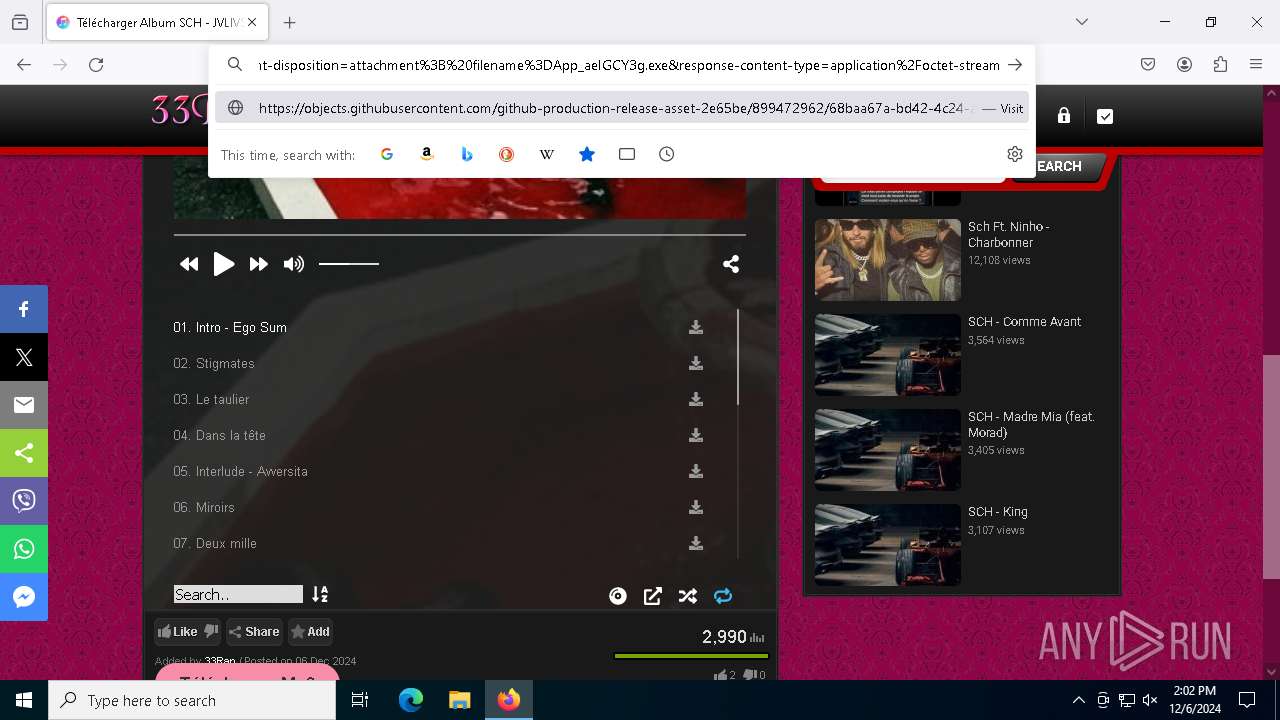
Task: Click the rewind button in the player
Action: (x=189, y=264)
